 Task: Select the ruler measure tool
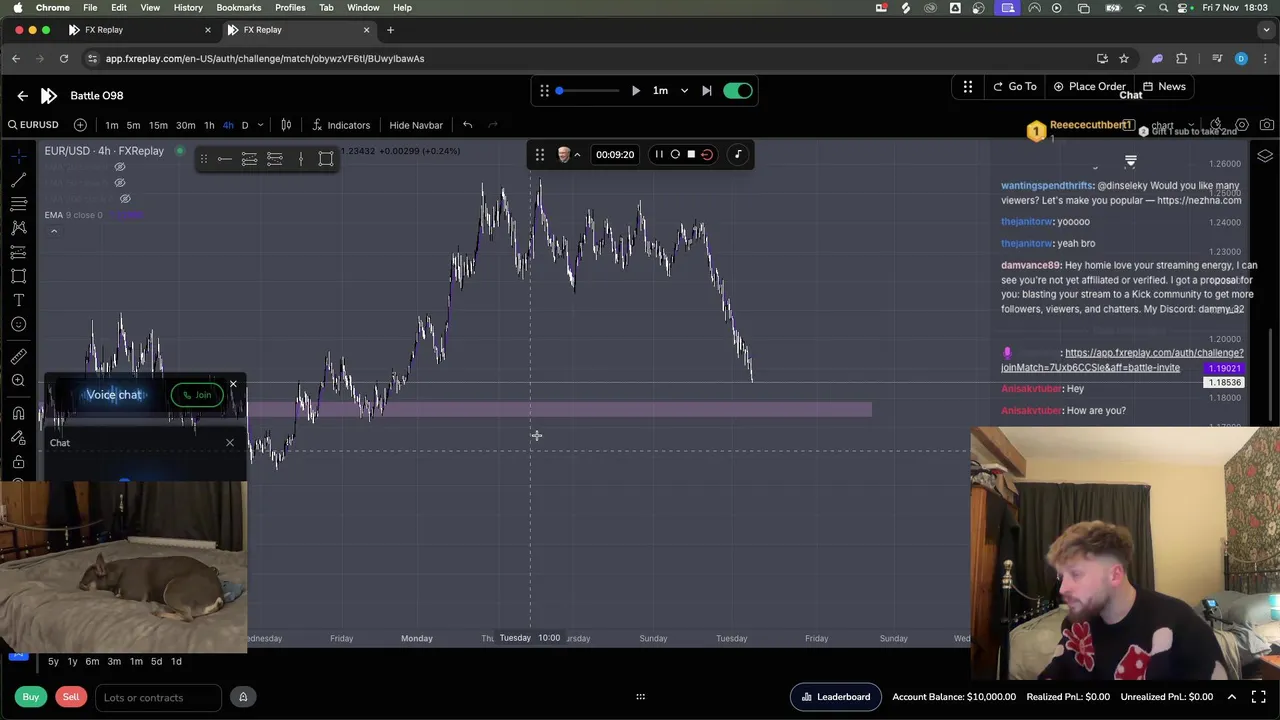coord(18,356)
